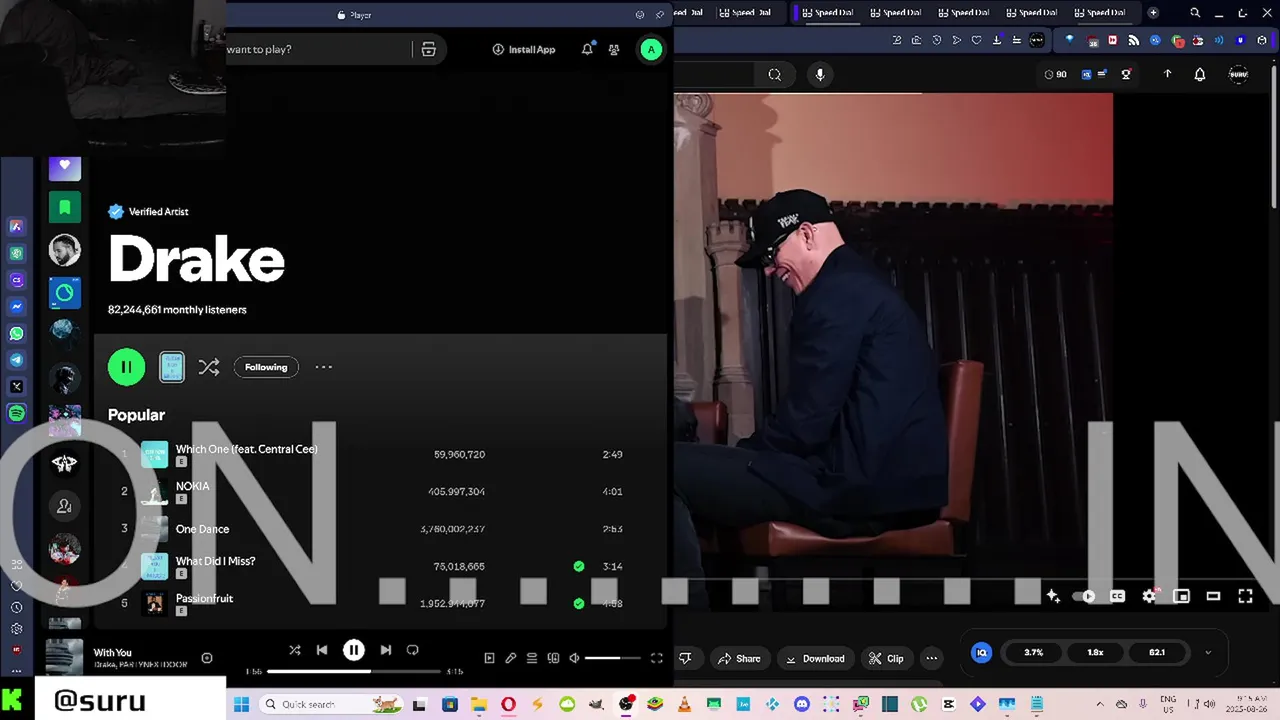Enable YouTube miniplayer mode
Image resolution: width=1280 pixels, height=720 pixels.
click(1181, 596)
